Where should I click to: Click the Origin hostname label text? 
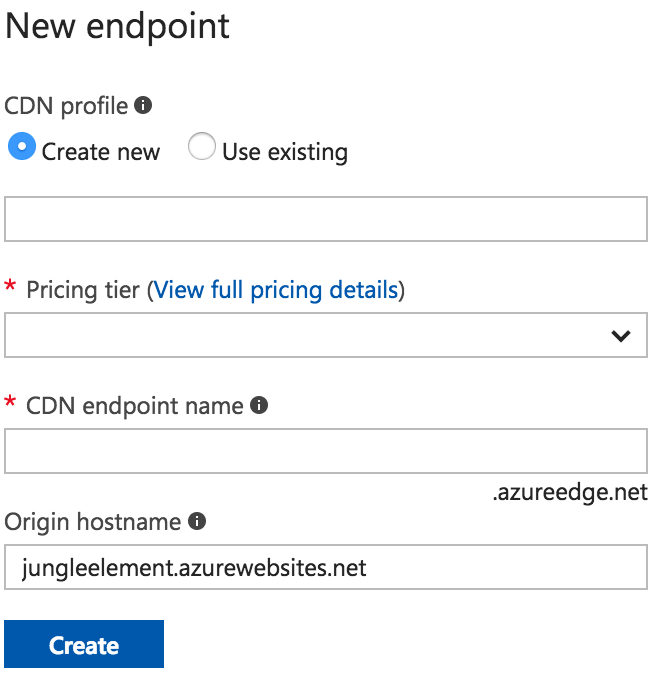(x=93, y=522)
